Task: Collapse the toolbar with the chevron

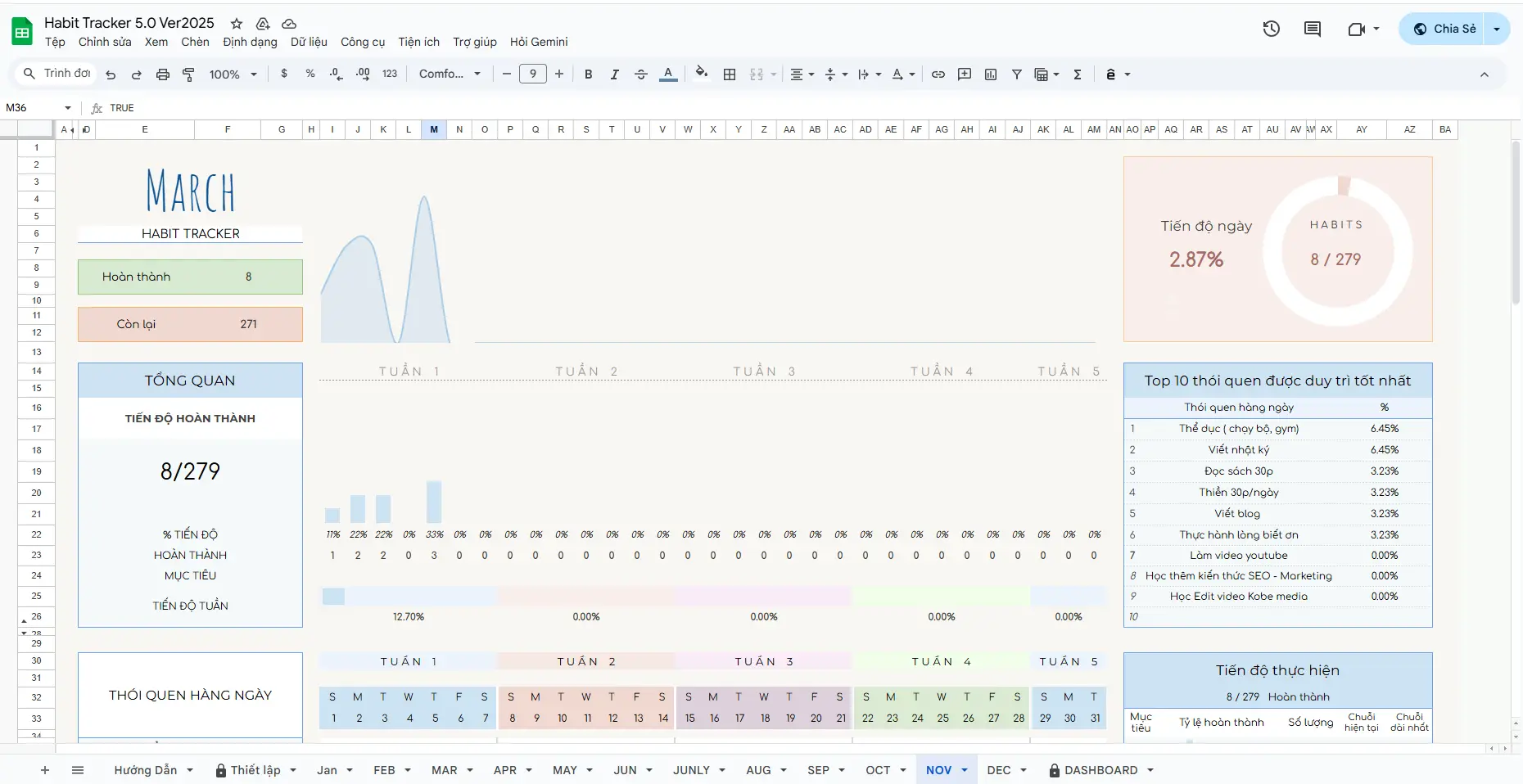Action: click(x=1484, y=74)
